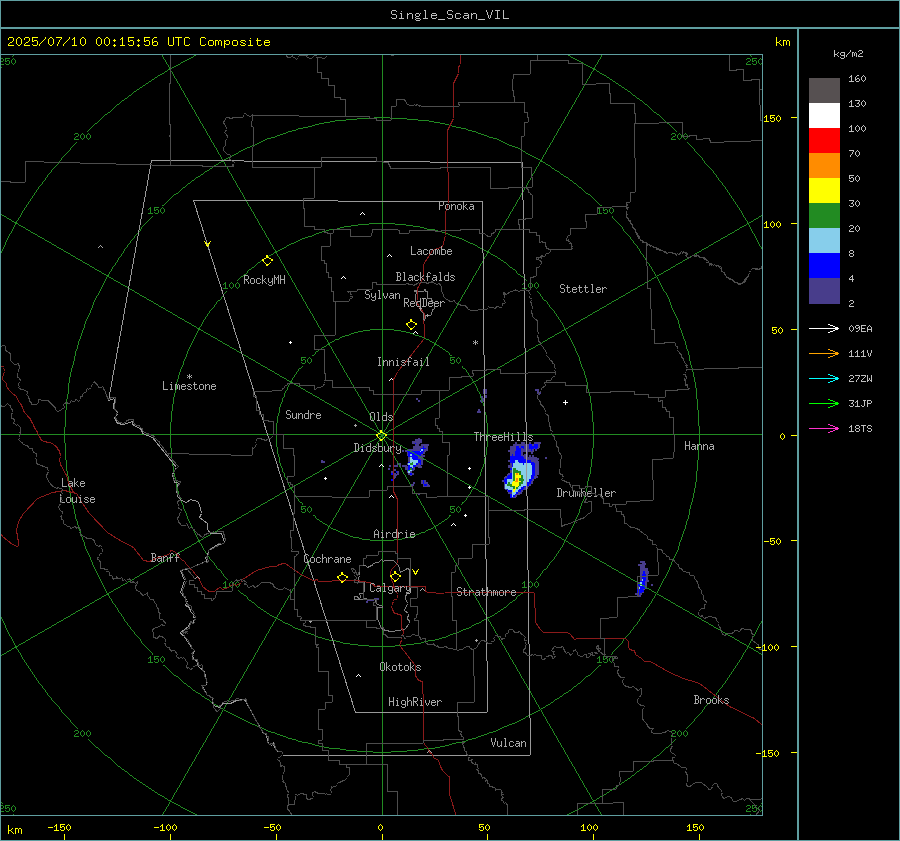Click the Blackfalds label

click(425, 277)
